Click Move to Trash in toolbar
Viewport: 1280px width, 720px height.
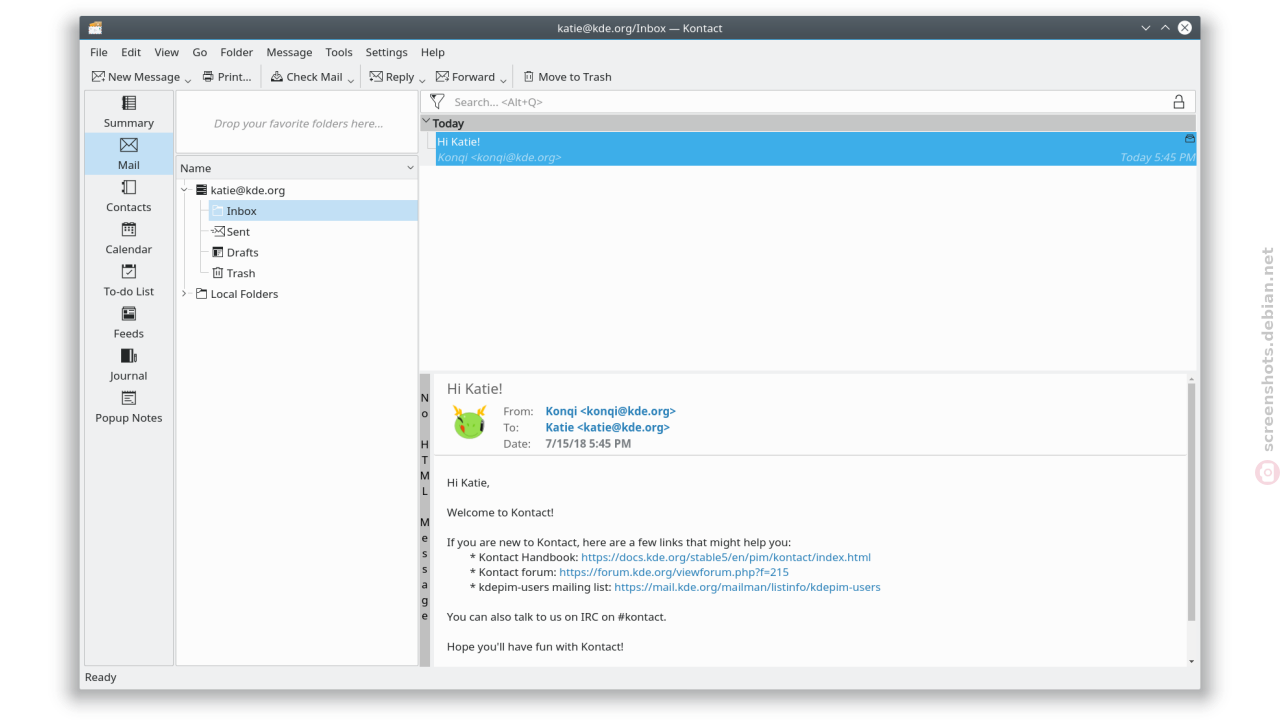(x=567, y=77)
